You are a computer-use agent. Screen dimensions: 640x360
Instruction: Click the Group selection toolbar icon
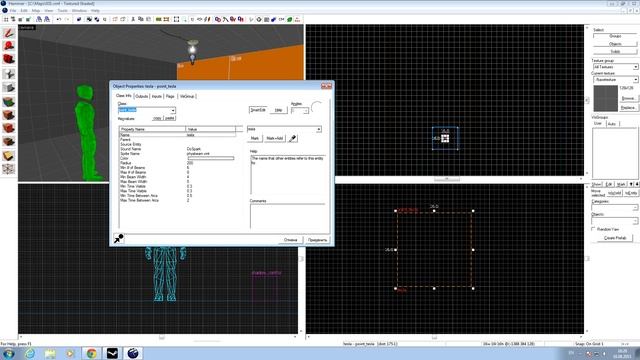pyautogui.click(x=89, y=19)
